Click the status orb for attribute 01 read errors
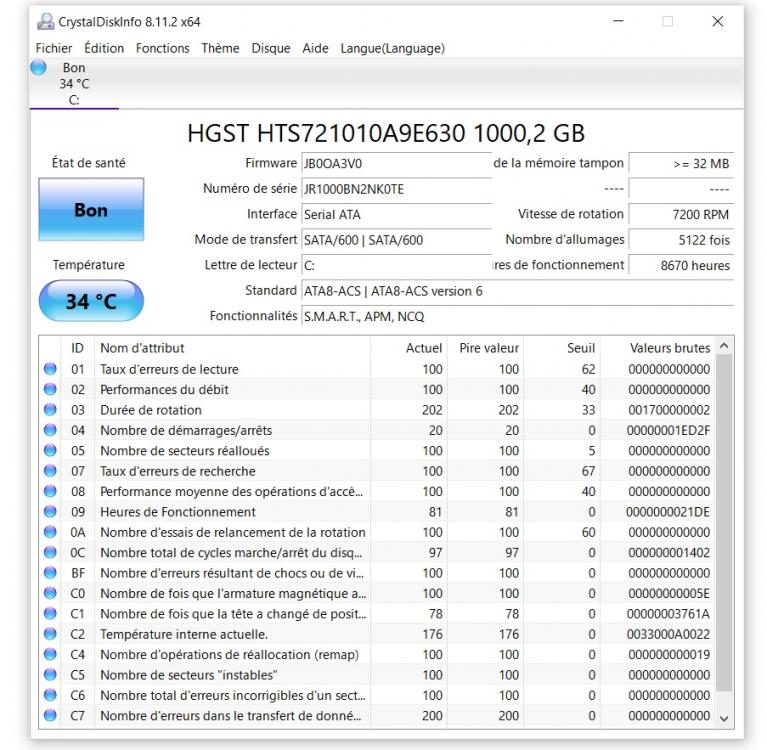Viewport: 767px width, 750px height. coord(50,369)
